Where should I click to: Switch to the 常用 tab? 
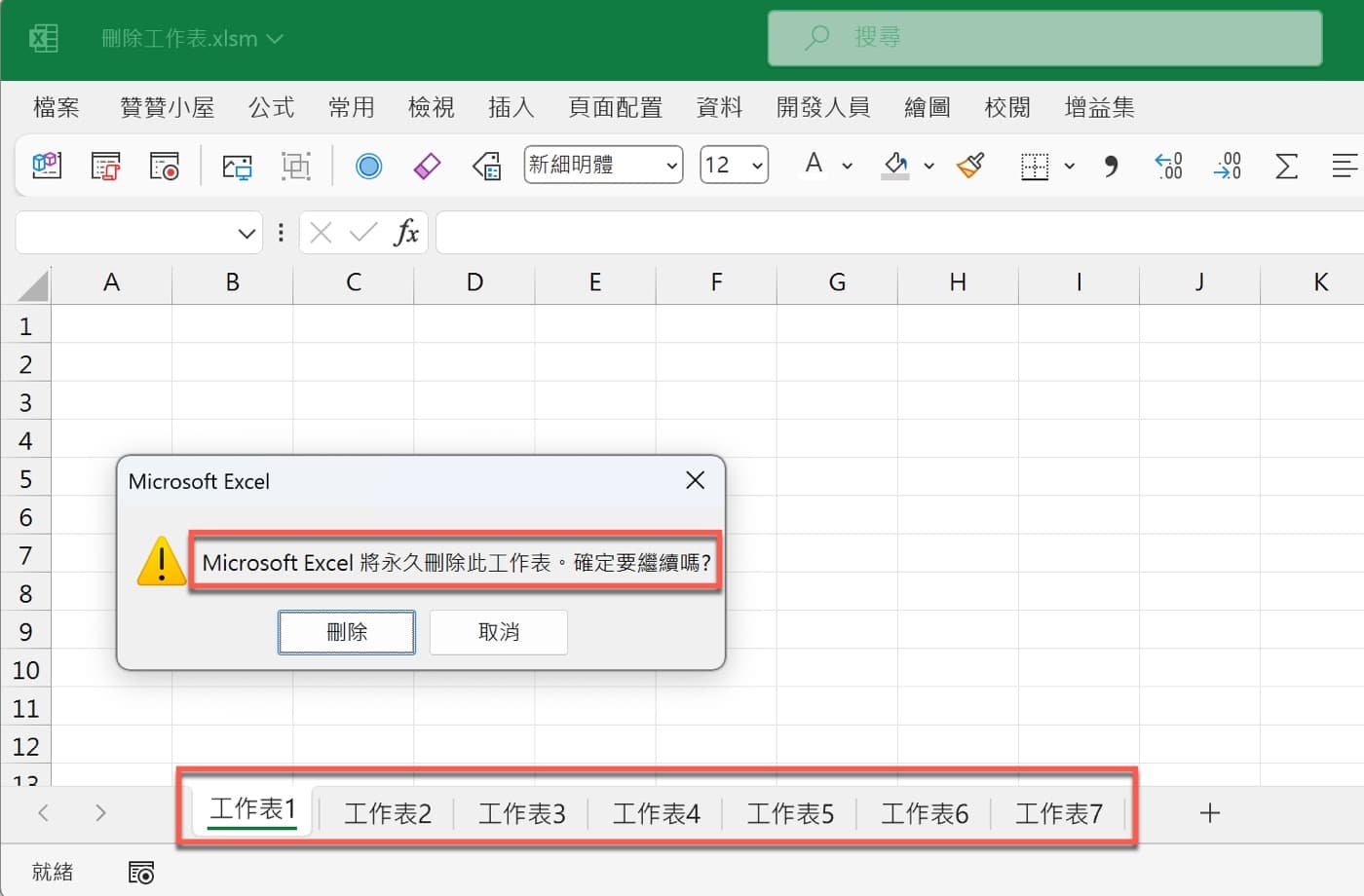point(352,107)
